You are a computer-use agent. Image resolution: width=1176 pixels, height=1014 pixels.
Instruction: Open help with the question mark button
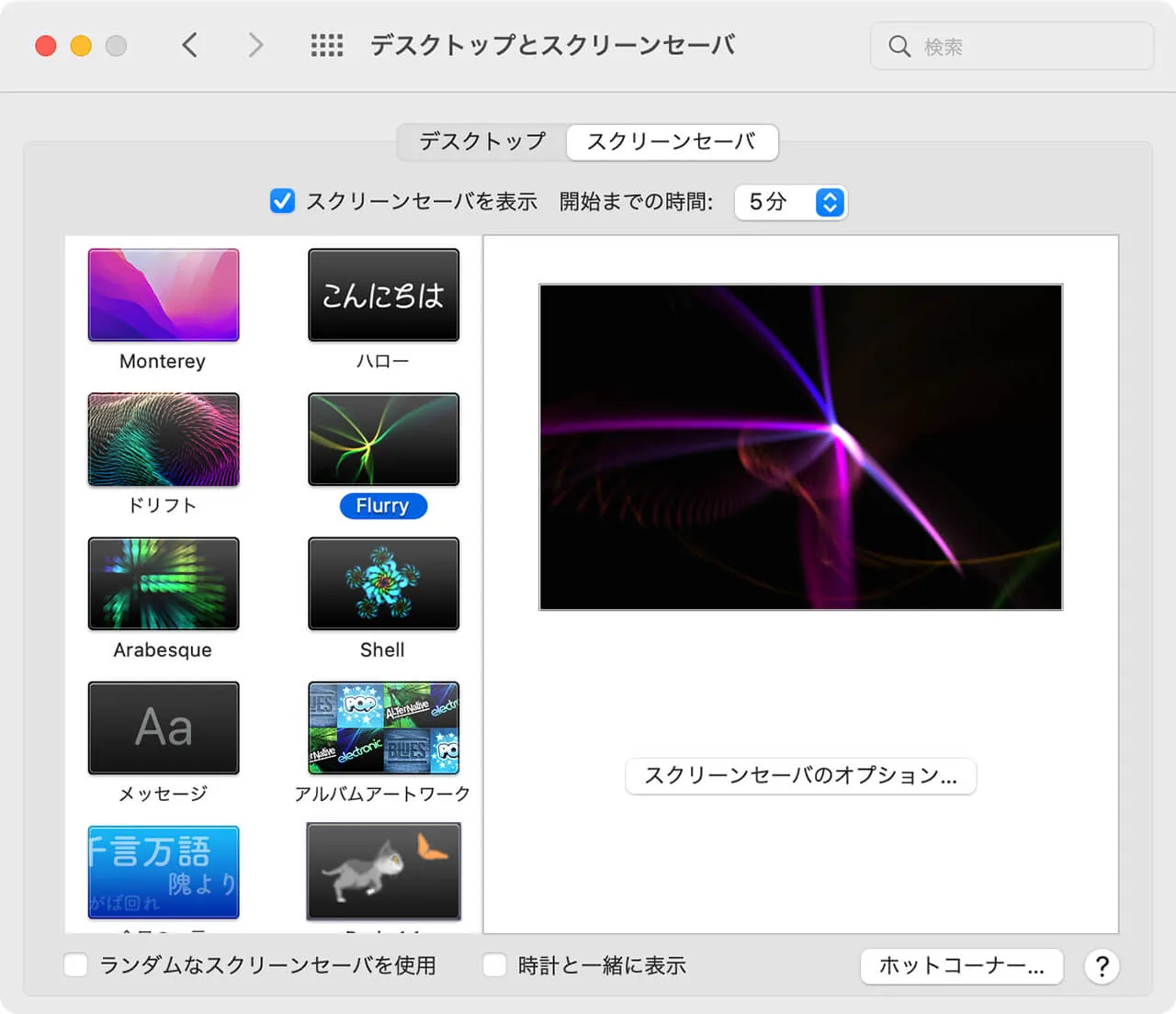coord(1102,966)
